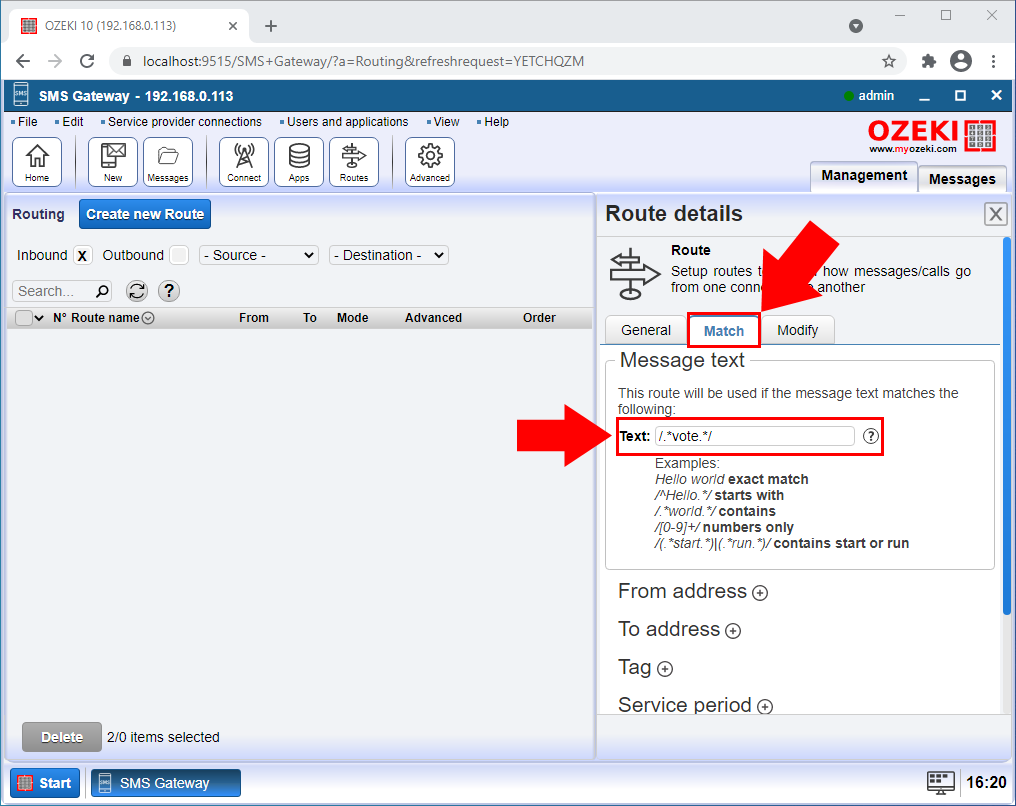The image size is (1016, 806).
Task: Open the Chrome three-dot menu
Action: click(x=993, y=61)
